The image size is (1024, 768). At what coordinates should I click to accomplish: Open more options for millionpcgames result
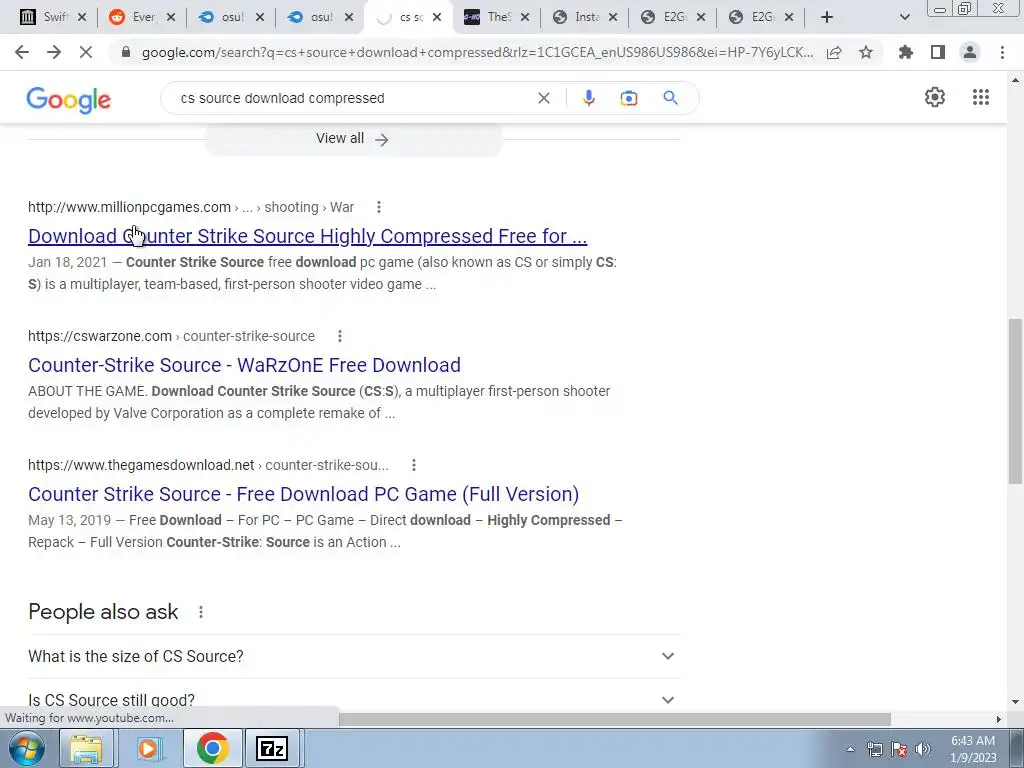(379, 207)
